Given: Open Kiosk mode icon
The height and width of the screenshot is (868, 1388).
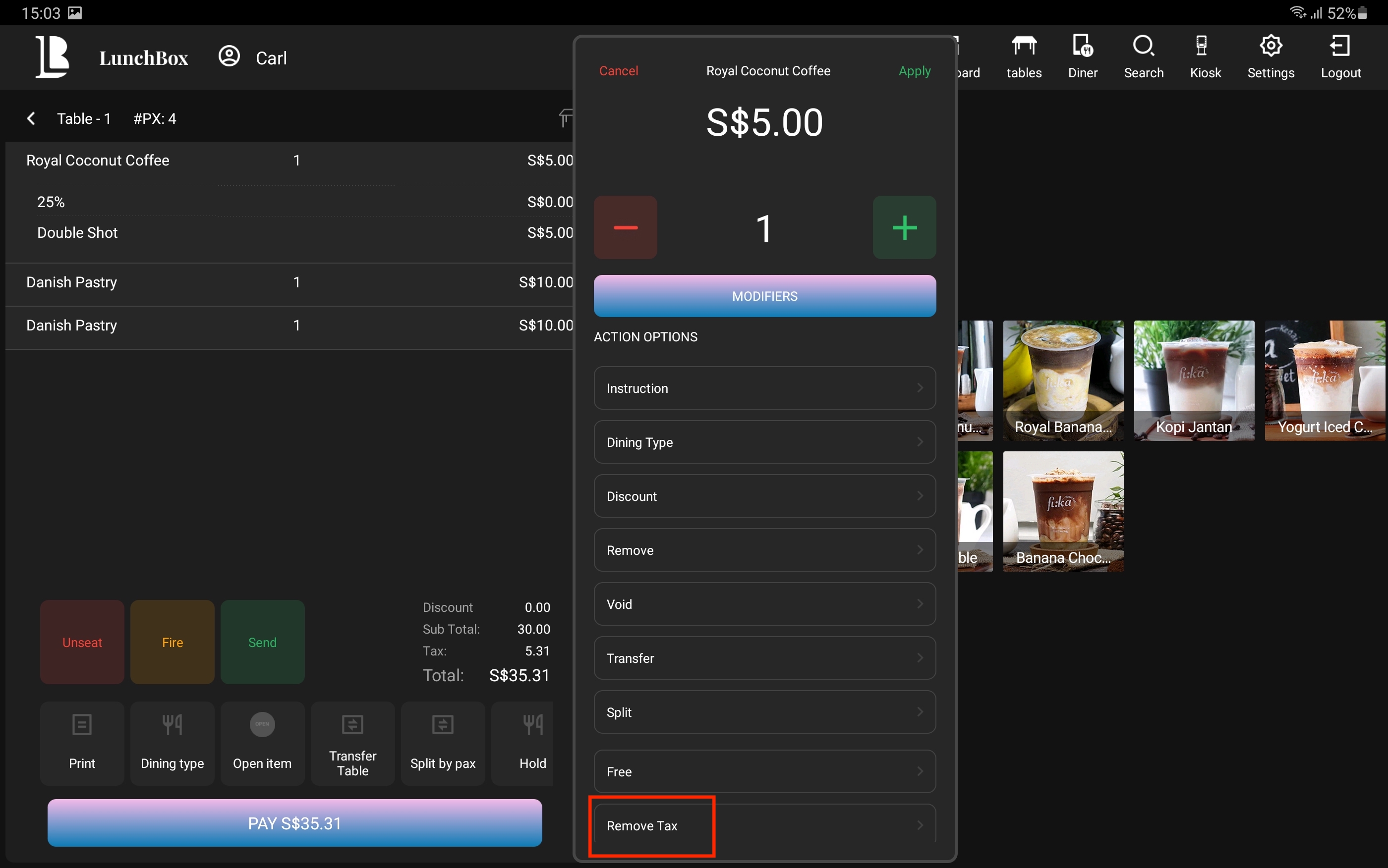Looking at the screenshot, I should coord(1202,47).
